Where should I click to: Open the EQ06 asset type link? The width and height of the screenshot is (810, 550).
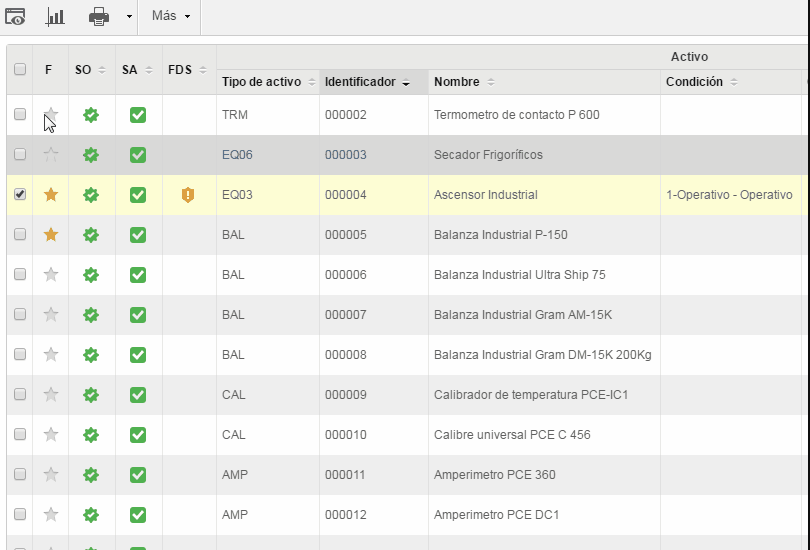pyautogui.click(x=237, y=154)
